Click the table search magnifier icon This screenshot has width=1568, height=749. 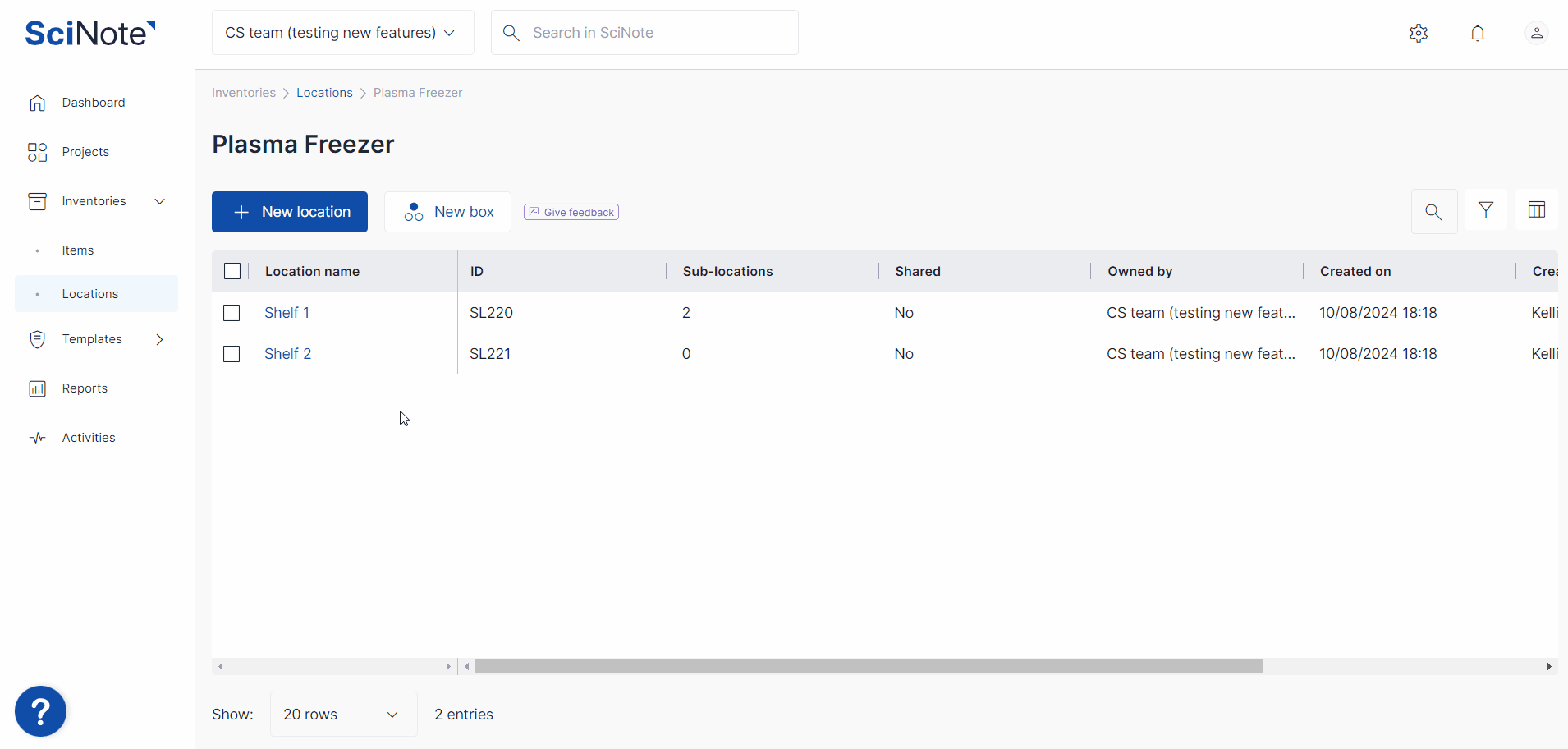1433,212
